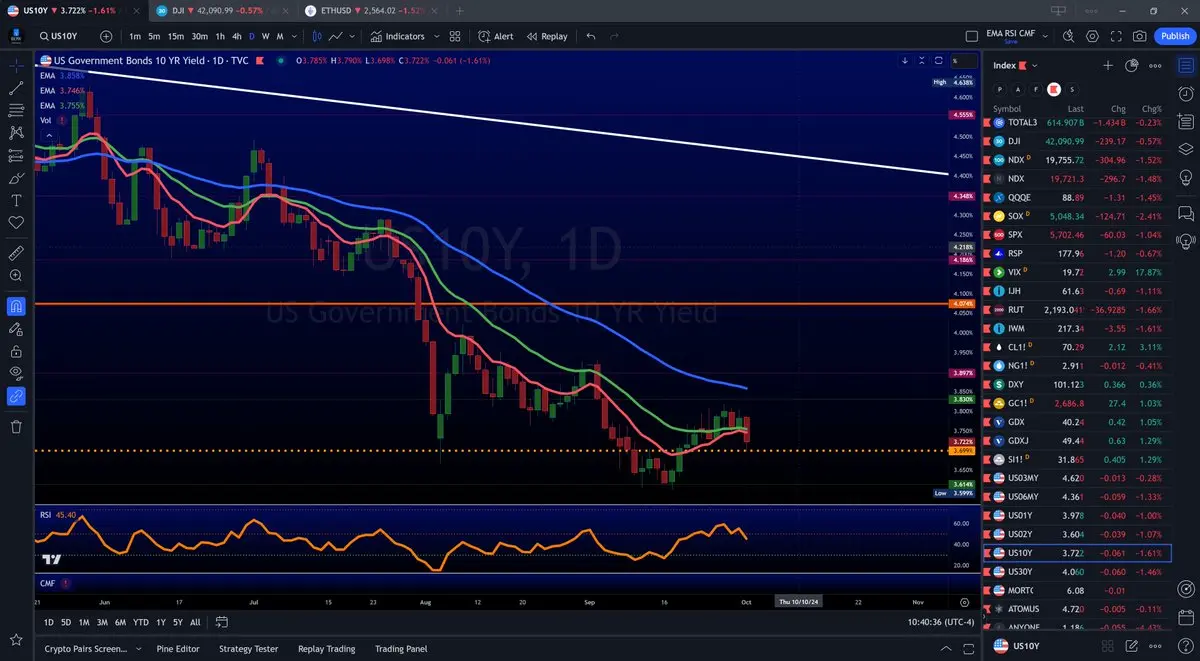Open the new tab plus button
1200x661 pixels.
click(459, 10)
